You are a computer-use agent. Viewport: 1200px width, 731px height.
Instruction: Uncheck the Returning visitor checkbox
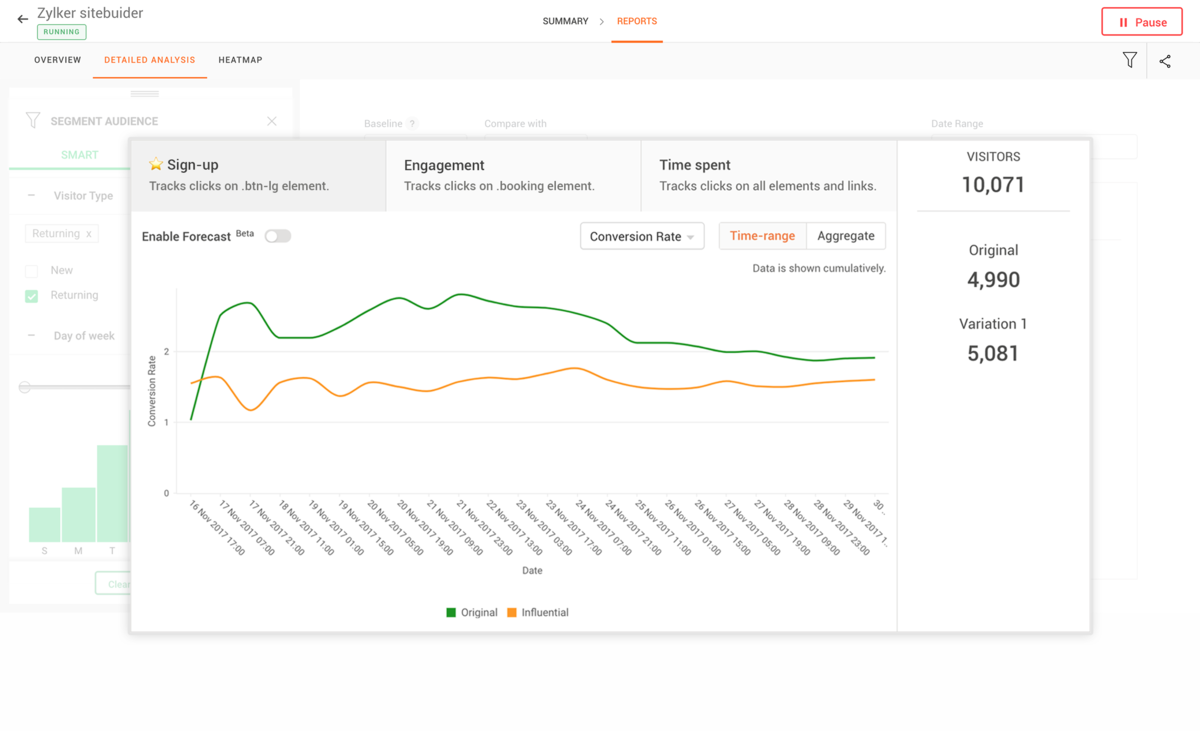32,296
